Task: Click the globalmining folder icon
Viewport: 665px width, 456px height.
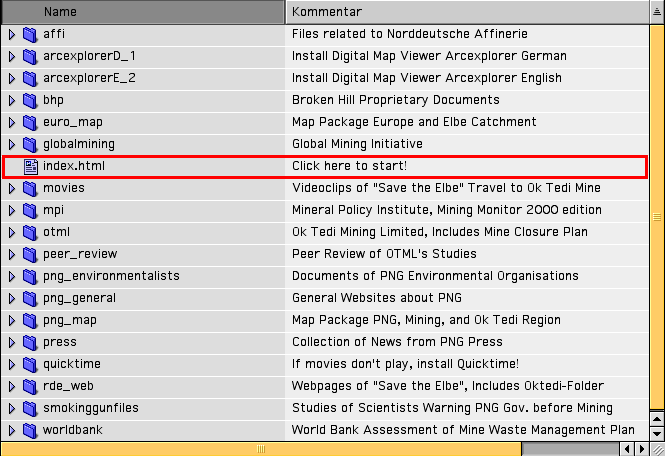Action: (30, 145)
